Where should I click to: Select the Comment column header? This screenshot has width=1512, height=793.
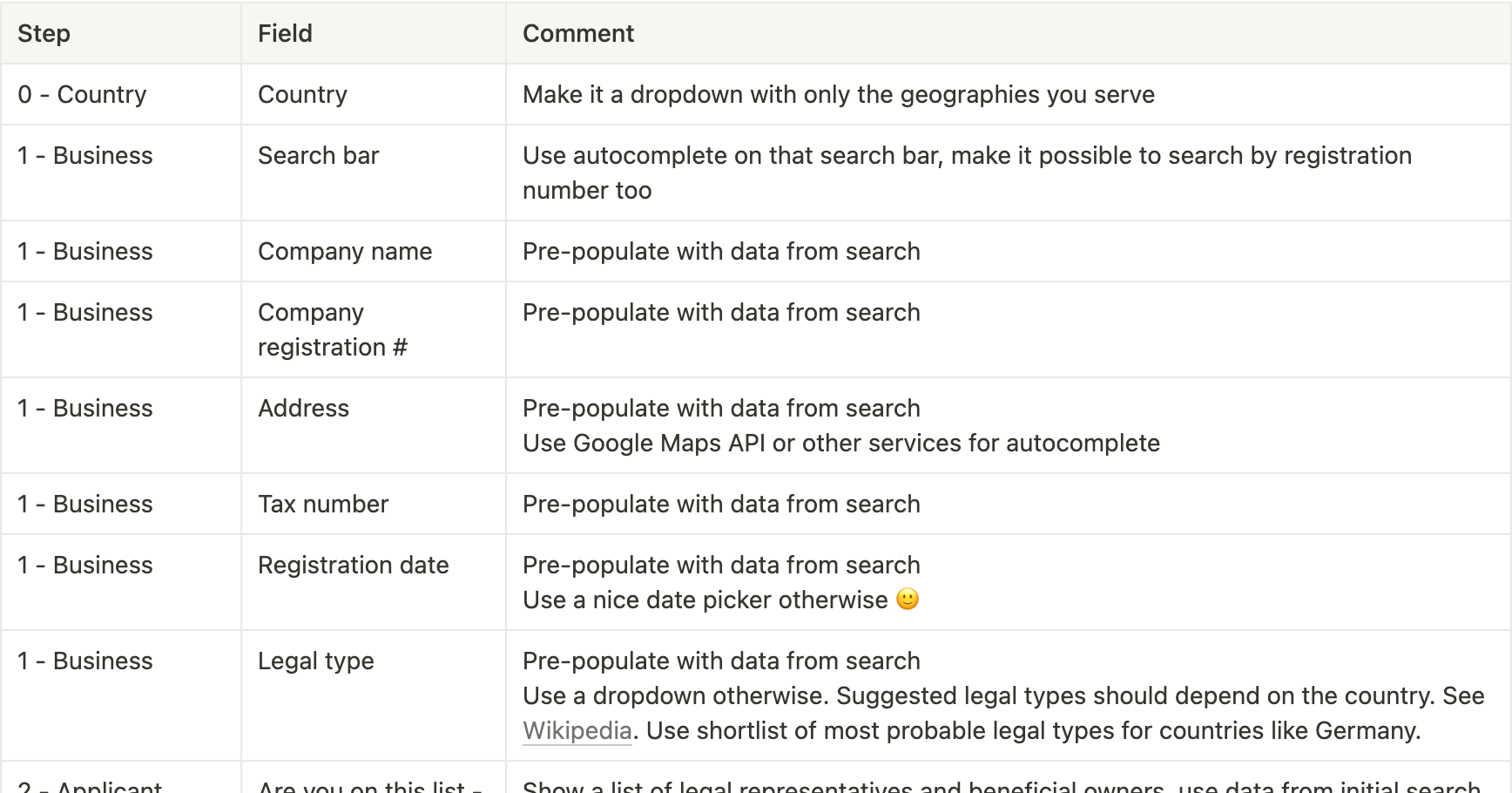click(x=1008, y=33)
